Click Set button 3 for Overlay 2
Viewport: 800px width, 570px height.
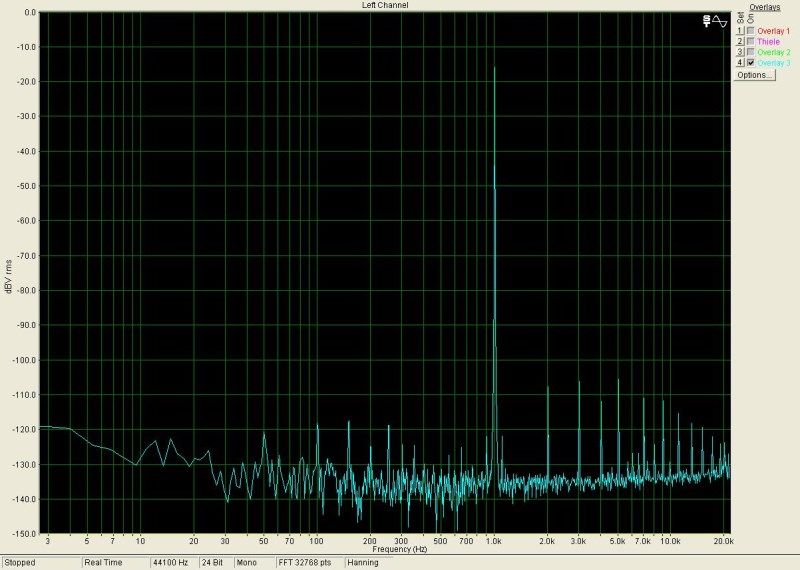(740, 52)
